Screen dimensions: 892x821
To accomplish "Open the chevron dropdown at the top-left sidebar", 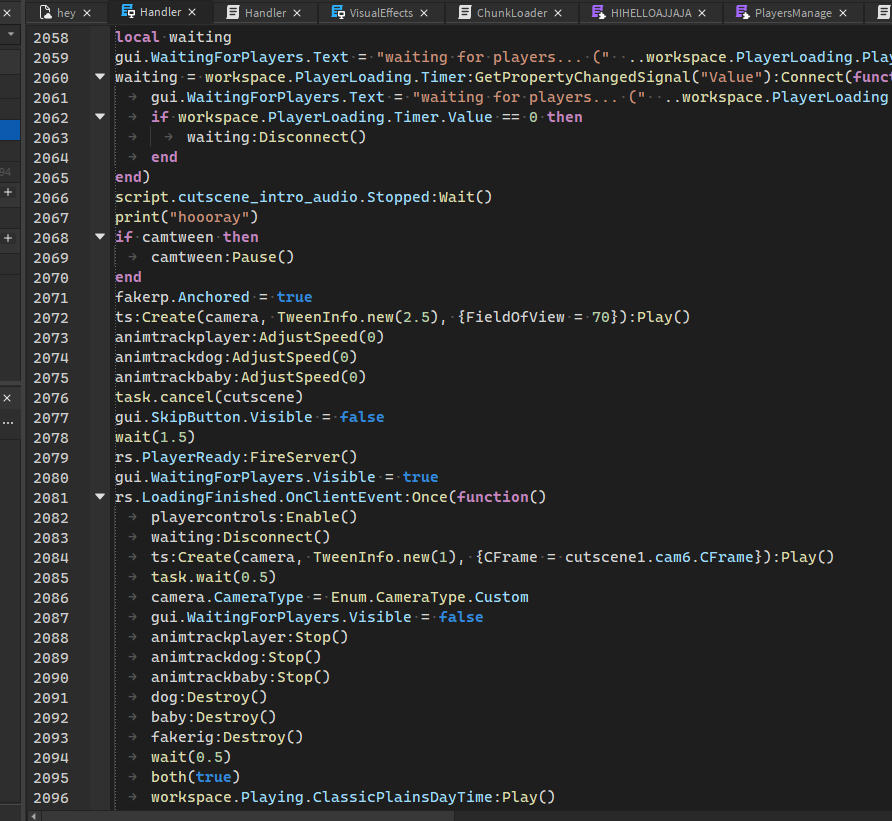I will 9,33.
